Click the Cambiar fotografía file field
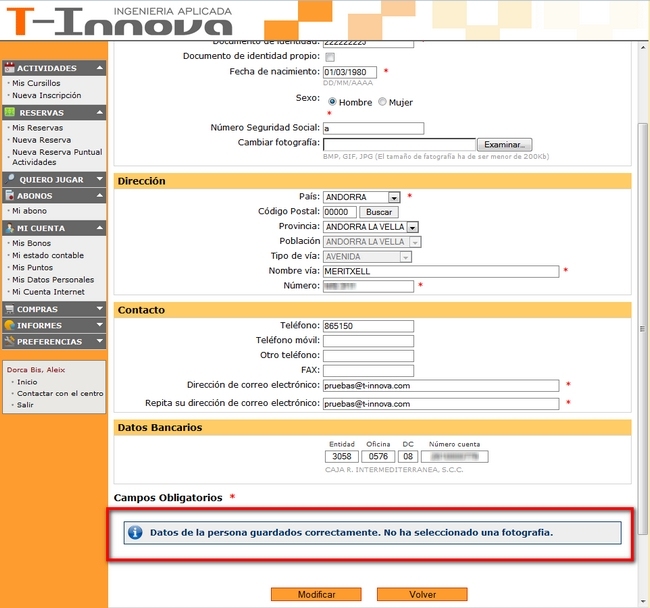This screenshot has width=650, height=608. pos(399,145)
